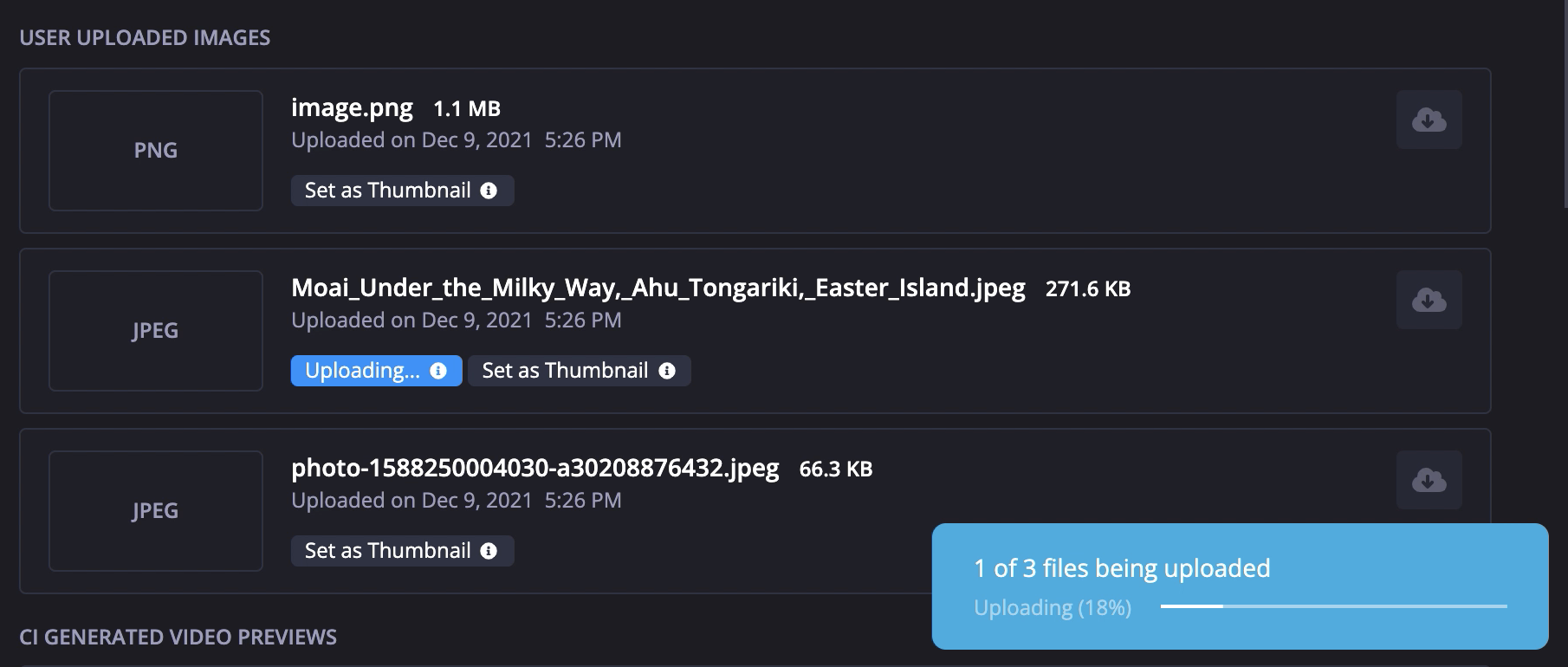Click info icon on image.png Set as Thumbnail
1568x667 pixels.
pos(489,191)
